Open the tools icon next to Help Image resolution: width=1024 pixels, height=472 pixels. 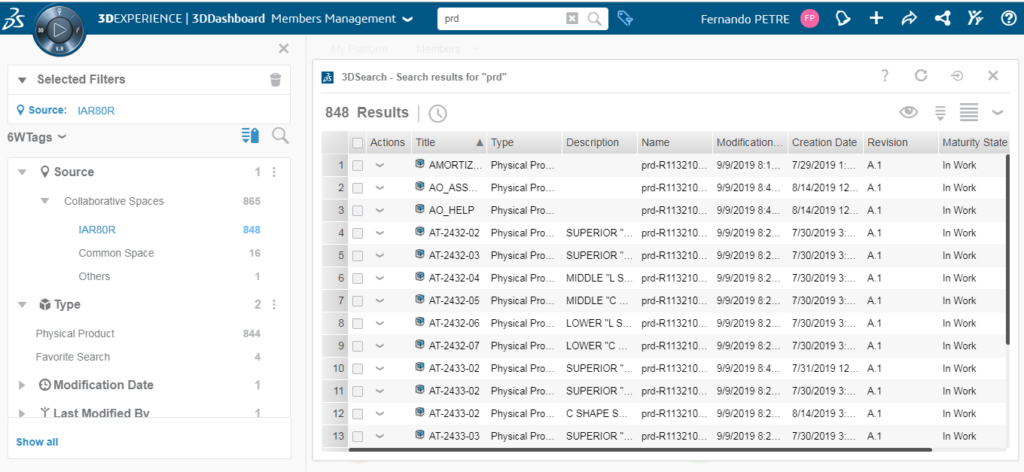click(975, 19)
